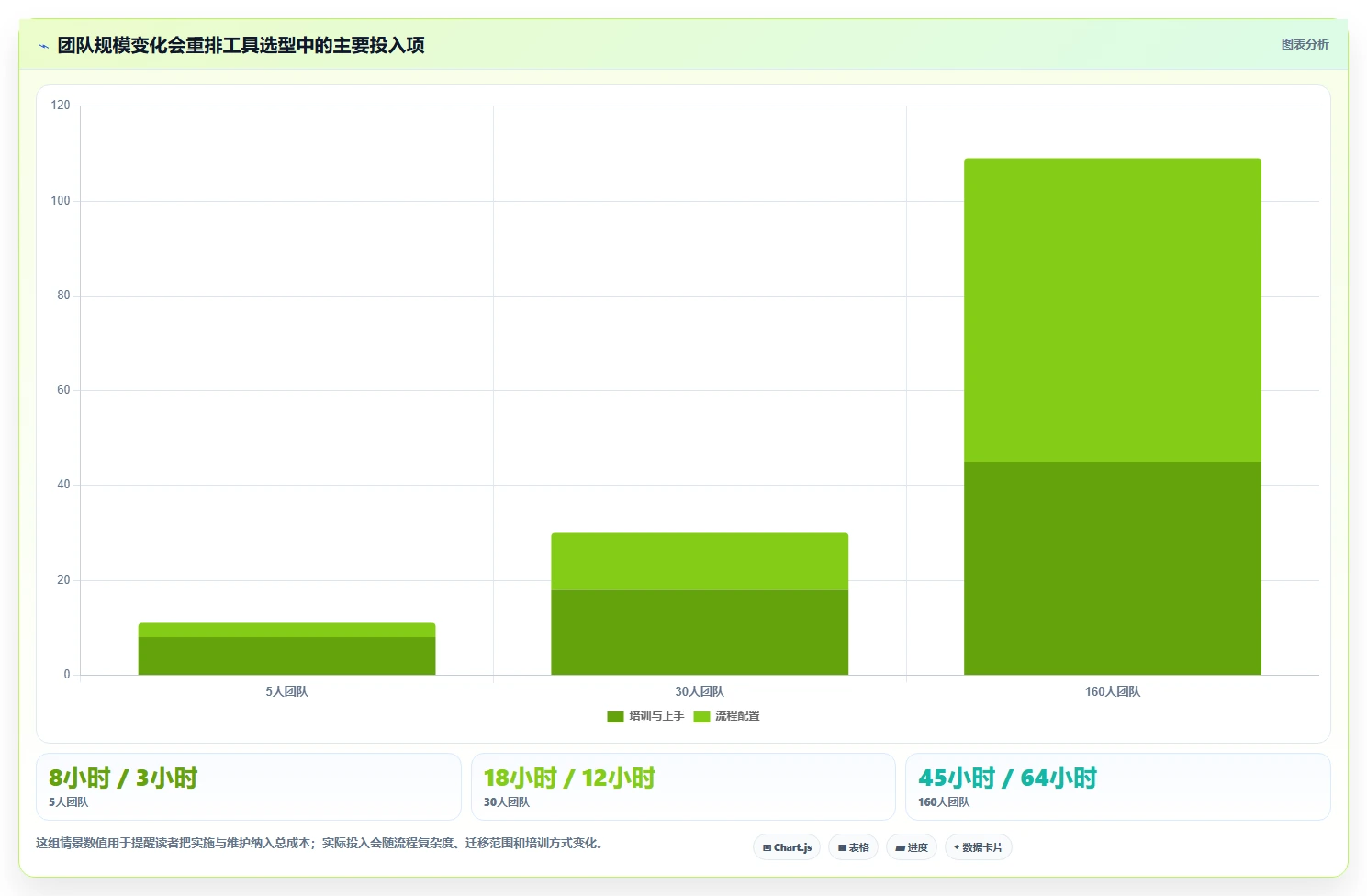
Task: Click the 数据卡片 tag chip
Action: [x=979, y=847]
